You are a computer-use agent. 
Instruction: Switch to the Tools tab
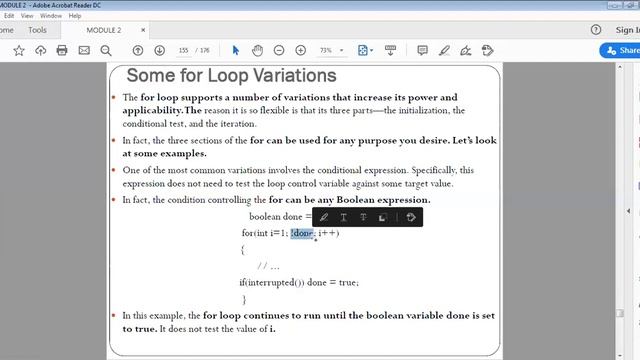(x=38, y=30)
